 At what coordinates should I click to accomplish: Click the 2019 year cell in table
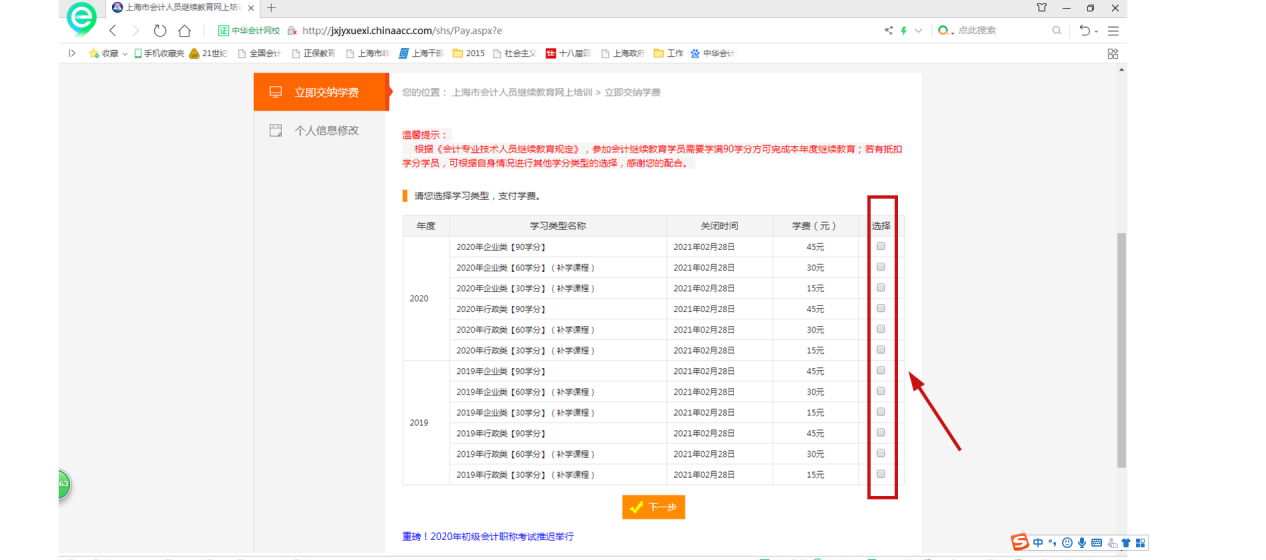tap(426, 422)
